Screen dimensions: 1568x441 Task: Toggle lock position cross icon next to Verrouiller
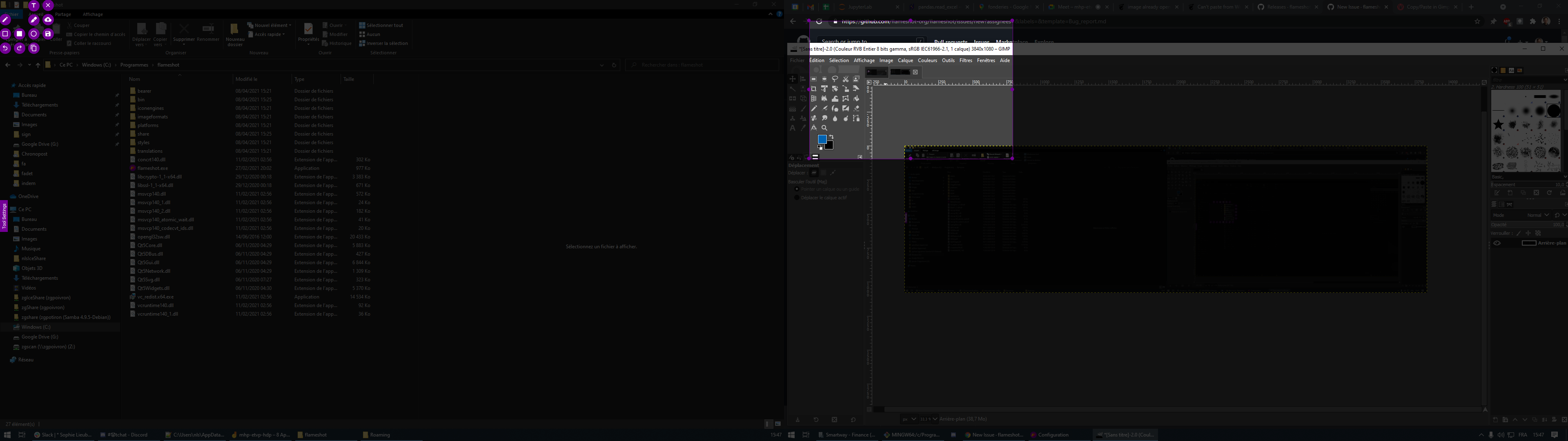pos(1528,233)
